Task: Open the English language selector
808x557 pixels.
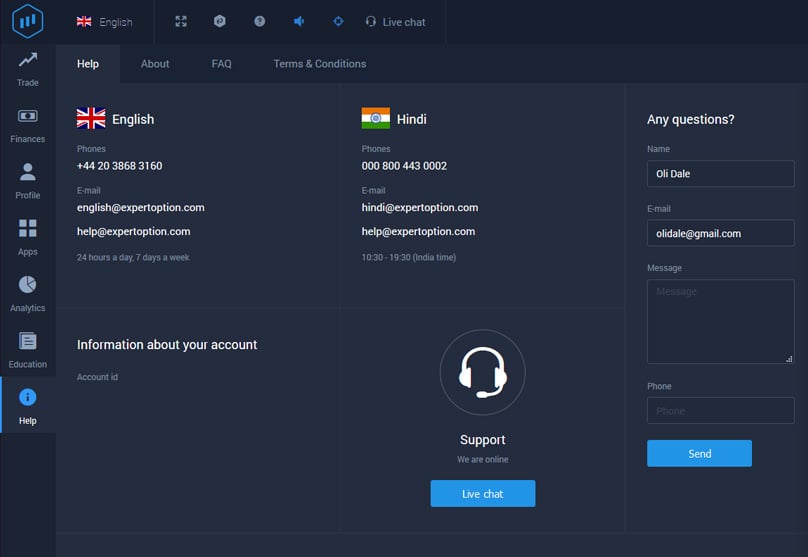Action: 105,22
